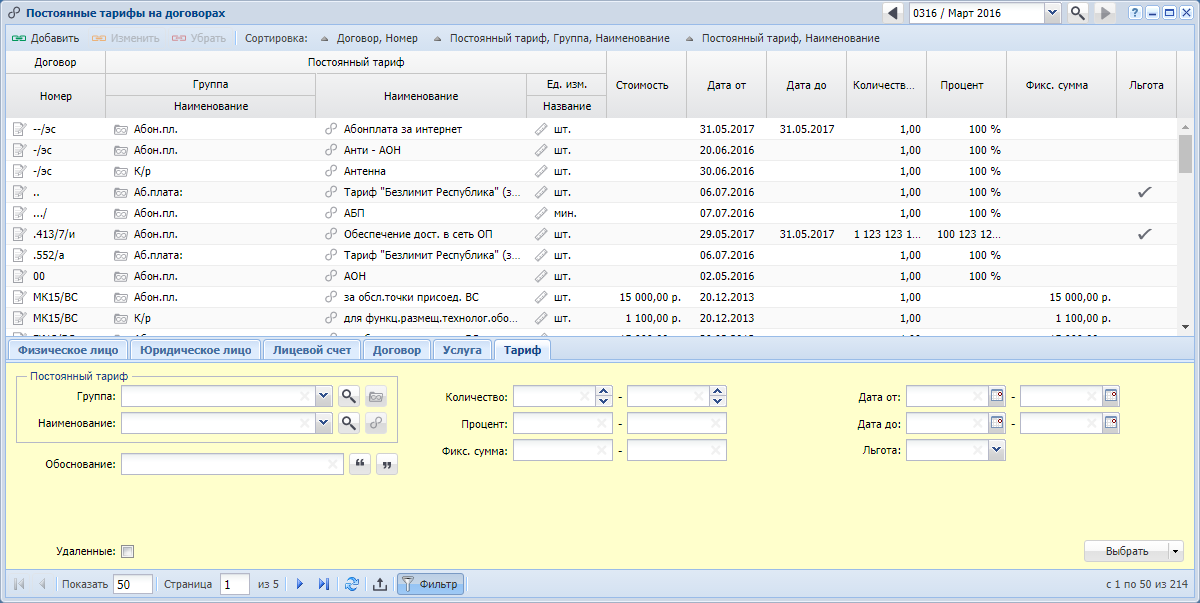Click unit icon in АБП row

[x=541, y=213]
